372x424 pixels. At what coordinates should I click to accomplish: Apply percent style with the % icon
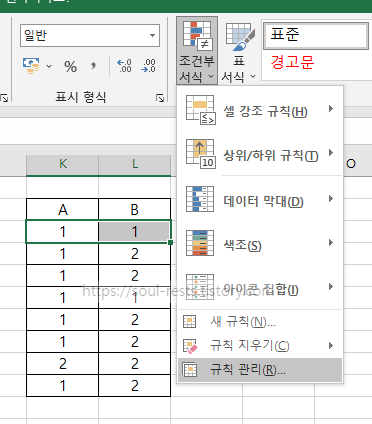(x=70, y=66)
